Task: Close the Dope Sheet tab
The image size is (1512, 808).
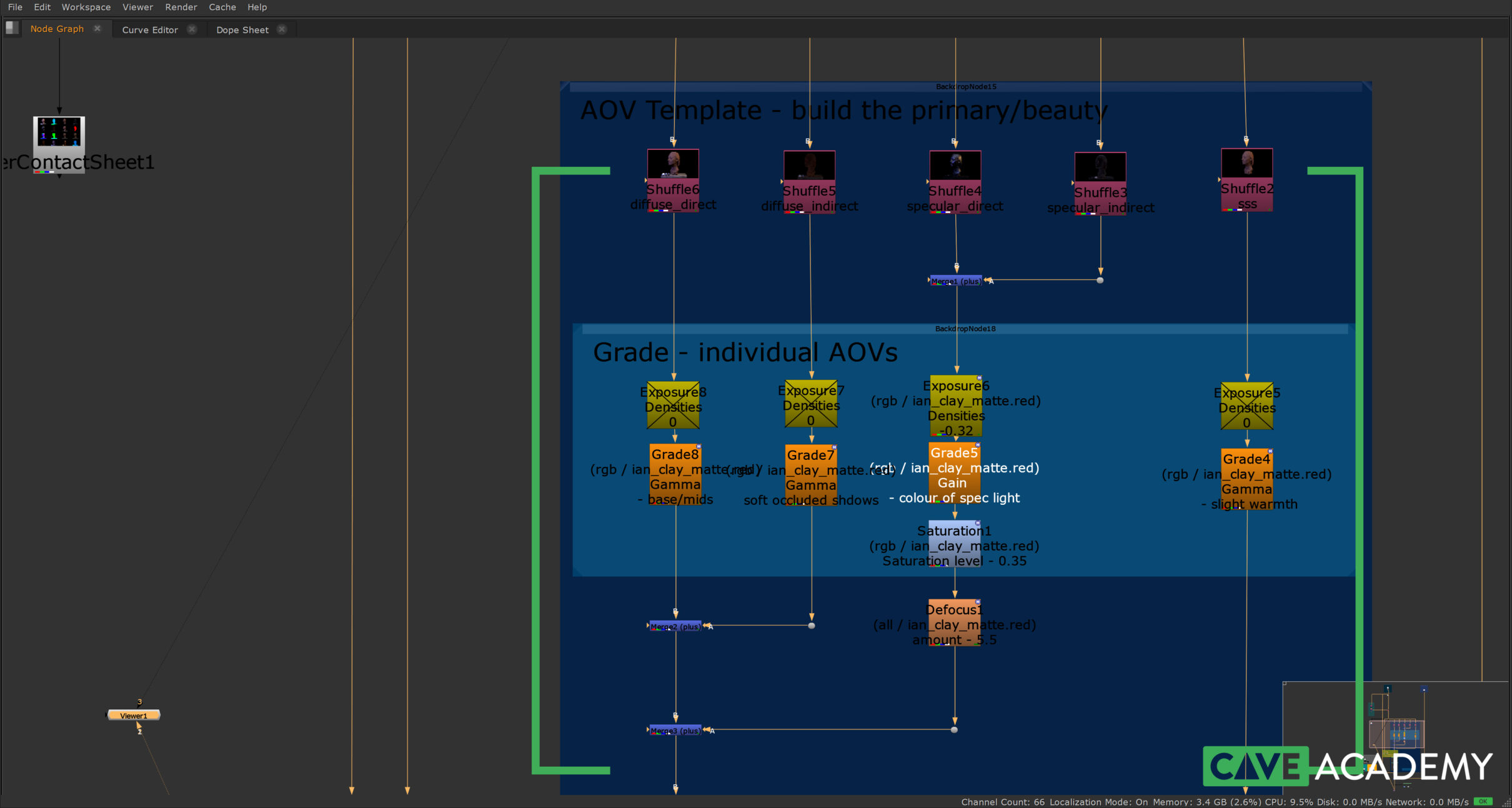Action: click(282, 29)
